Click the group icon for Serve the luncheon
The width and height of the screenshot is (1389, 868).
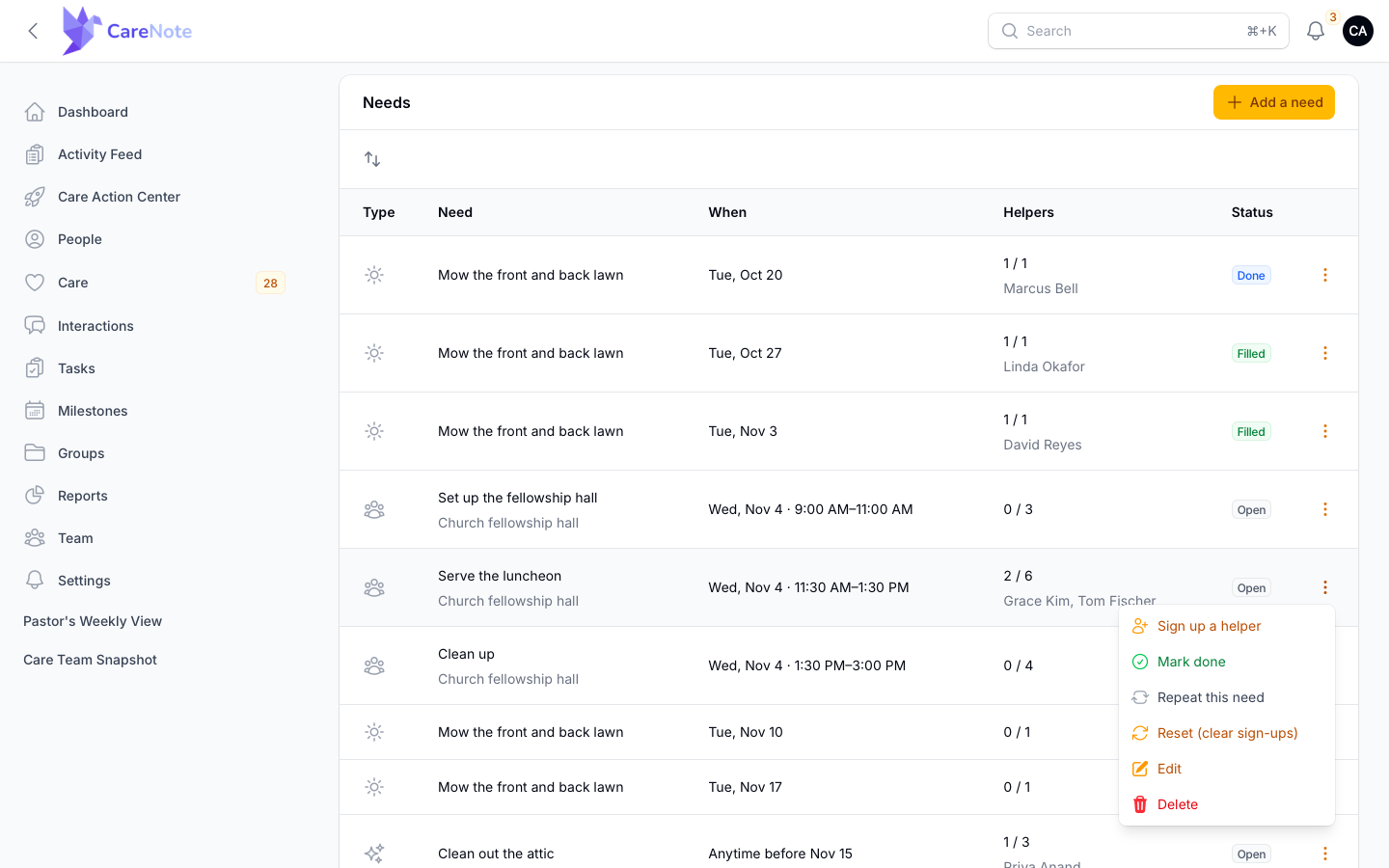(374, 587)
